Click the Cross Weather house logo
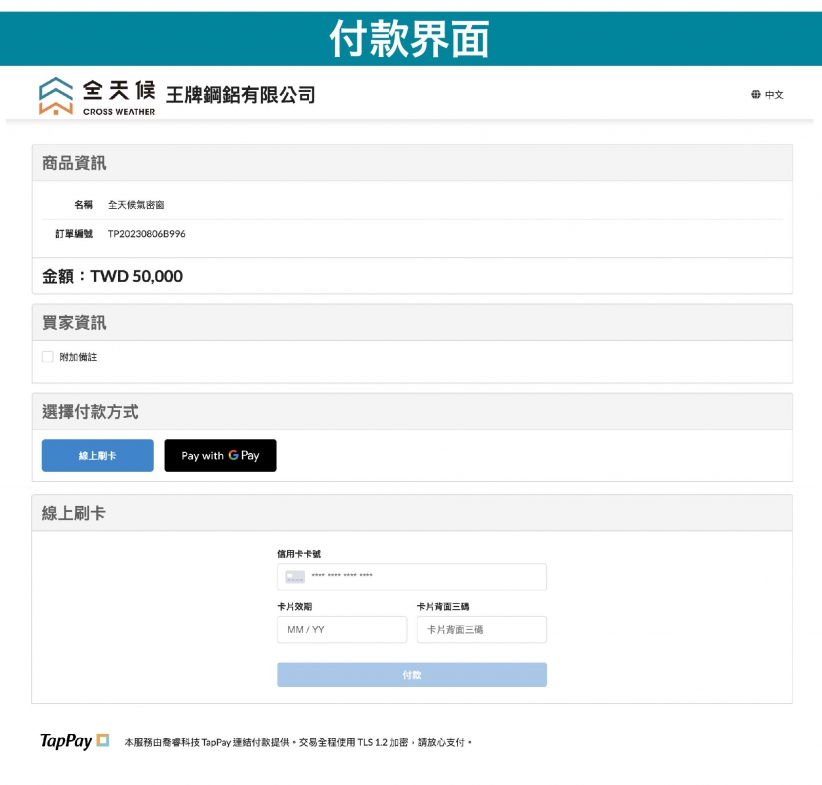This screenshot has width=822, height=785. (56, 95)
